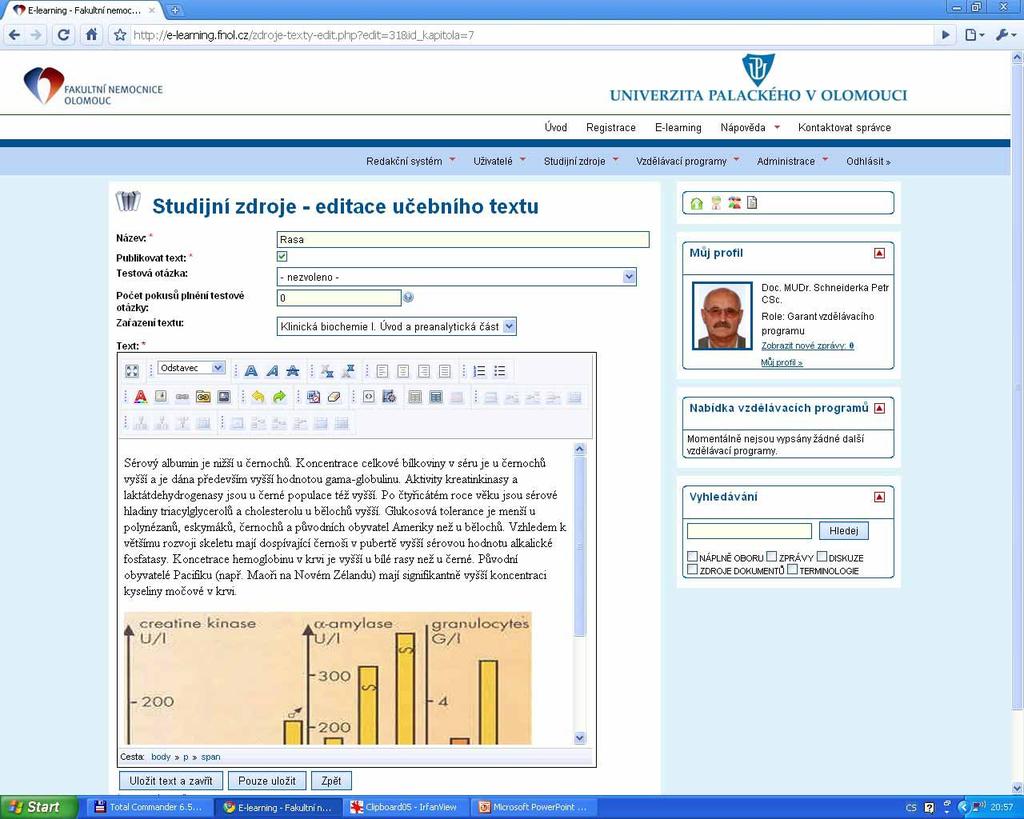Click paste from Word icon
Viewport: 1024px width, 819px height.
tap(313, 396)
